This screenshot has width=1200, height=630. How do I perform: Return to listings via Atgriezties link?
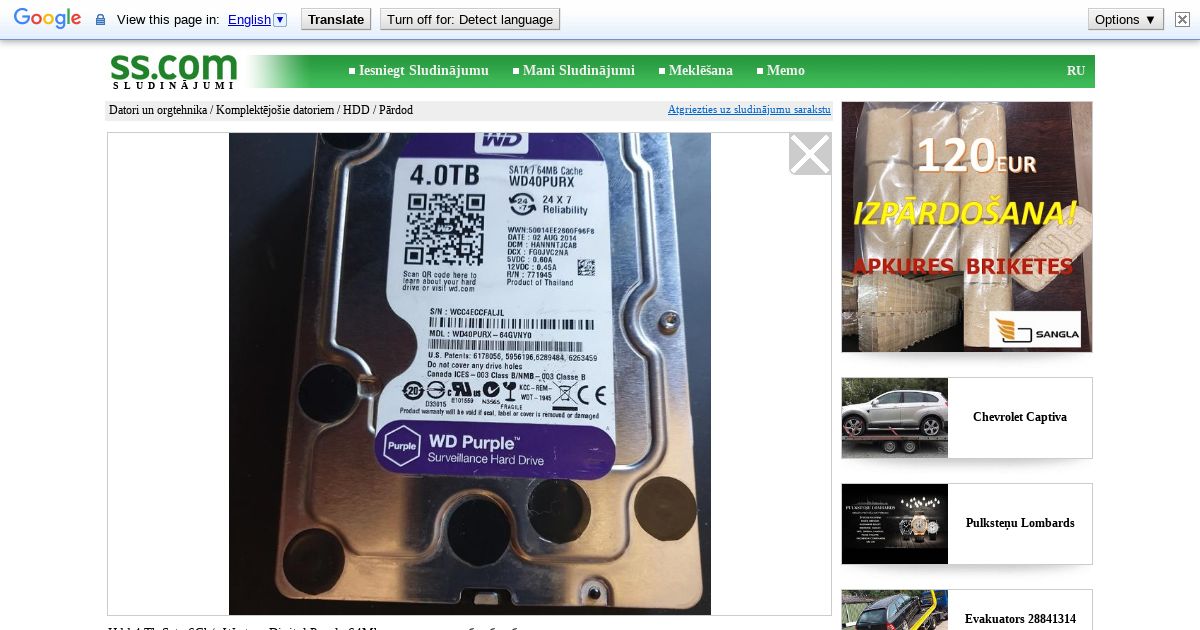click(749, 110)
